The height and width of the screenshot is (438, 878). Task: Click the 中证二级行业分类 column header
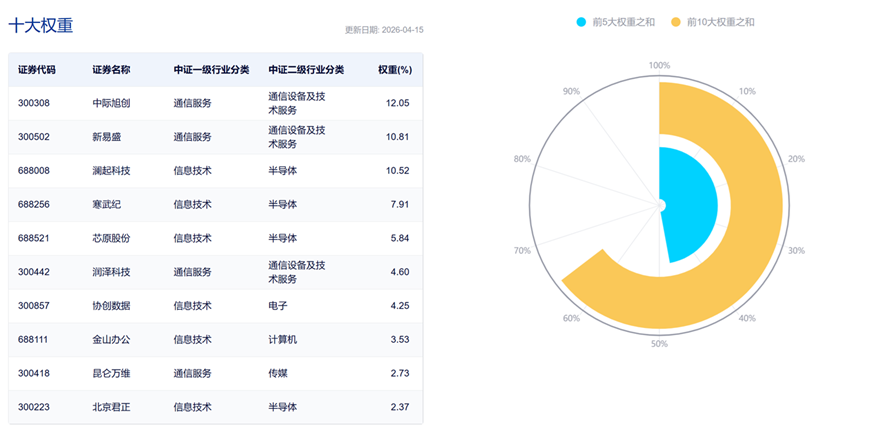306,70
